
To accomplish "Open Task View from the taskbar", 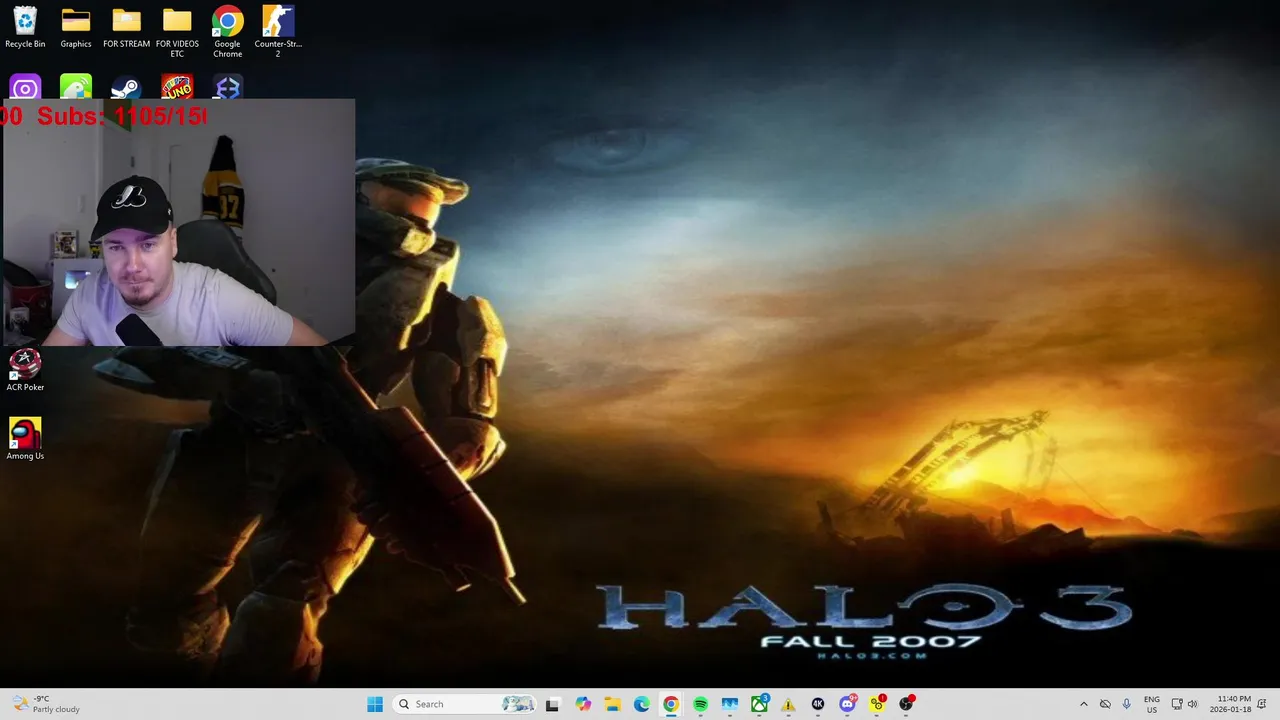I will (x=552, y=704).
